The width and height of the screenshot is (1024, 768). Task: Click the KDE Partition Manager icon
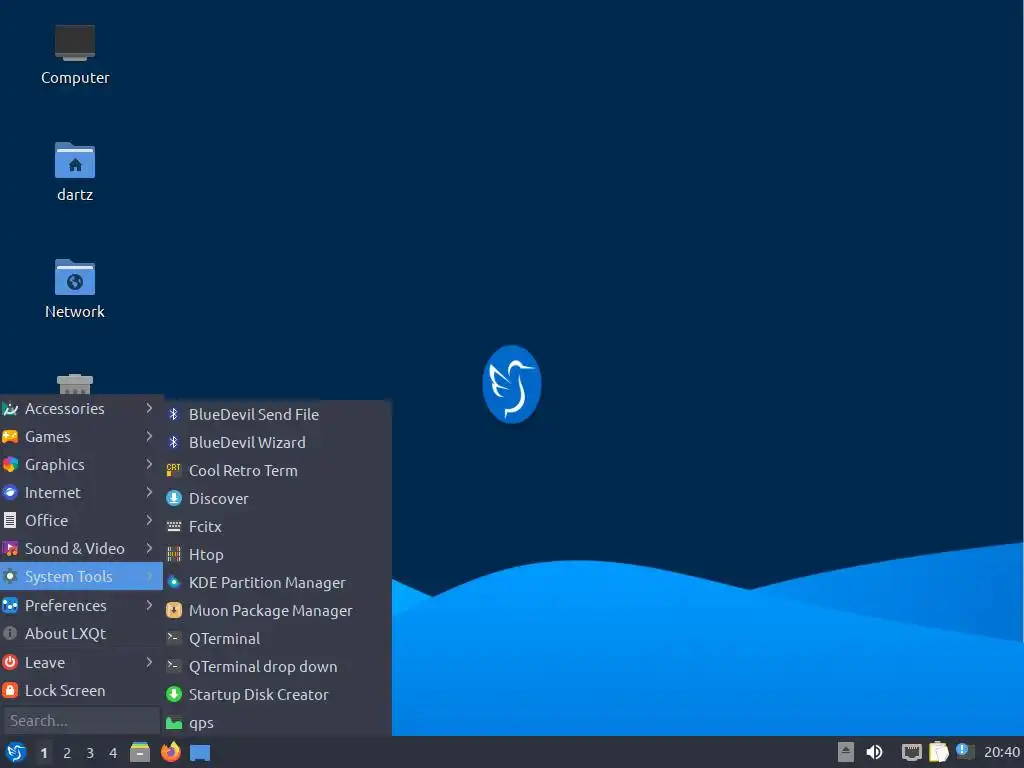coord(173,582)
